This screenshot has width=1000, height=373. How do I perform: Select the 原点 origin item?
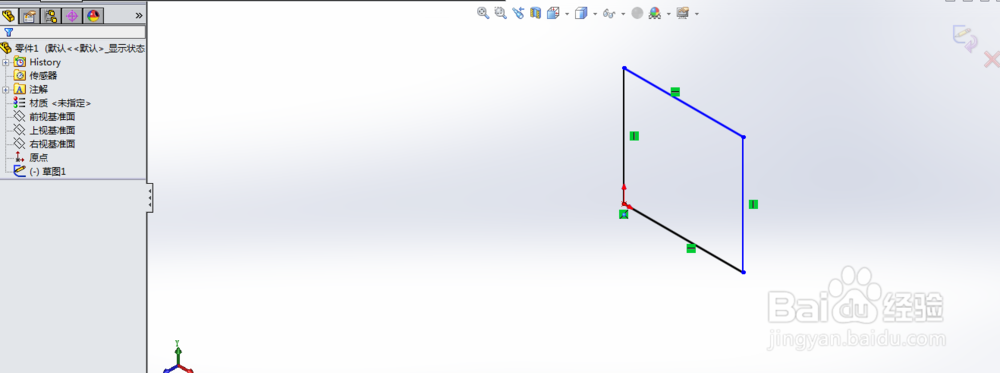point(38,157)
